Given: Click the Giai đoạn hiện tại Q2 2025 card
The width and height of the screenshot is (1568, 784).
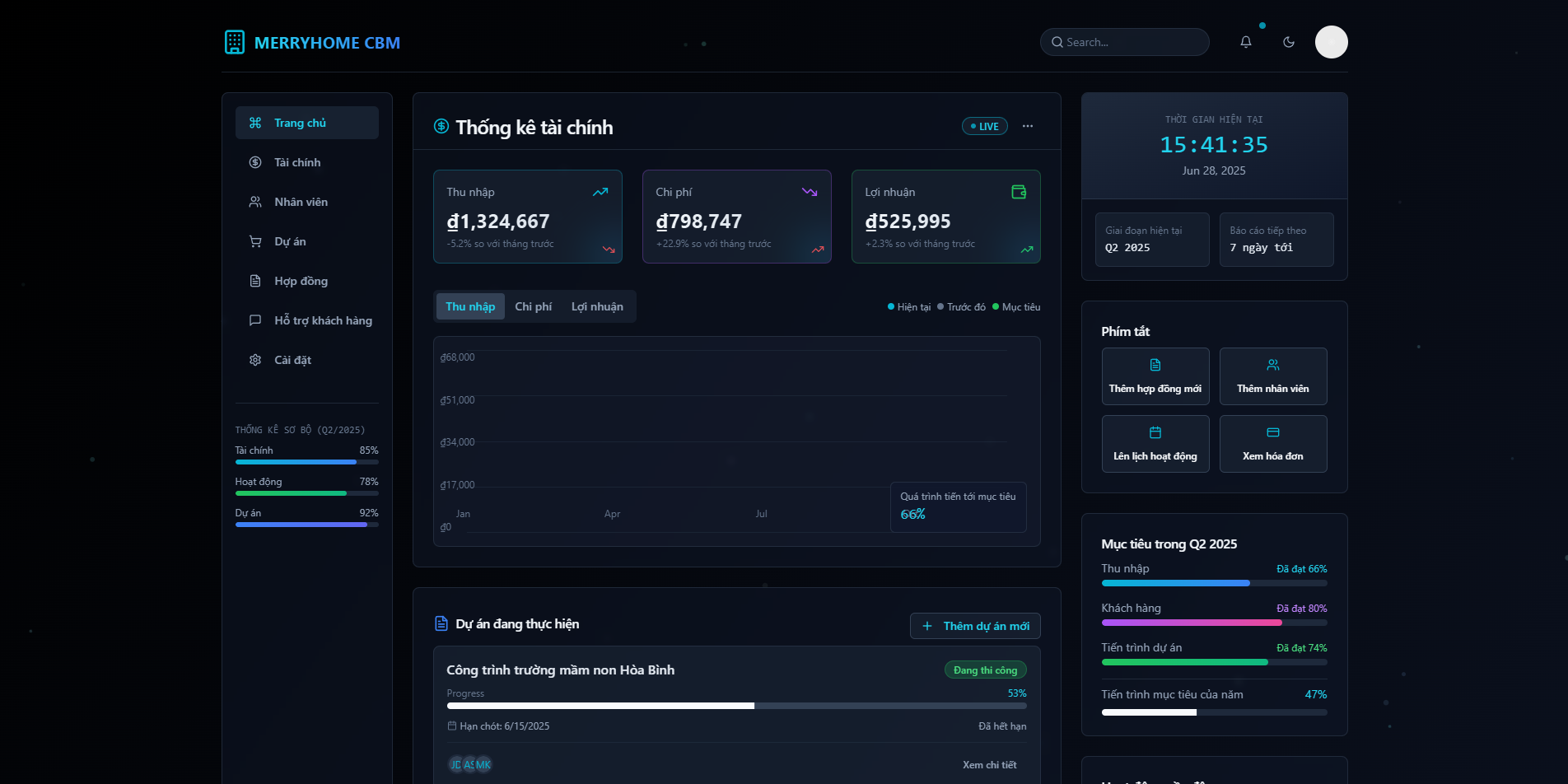Looking at the screenshot, I should pyautogui.click(x=1152, y=240).
